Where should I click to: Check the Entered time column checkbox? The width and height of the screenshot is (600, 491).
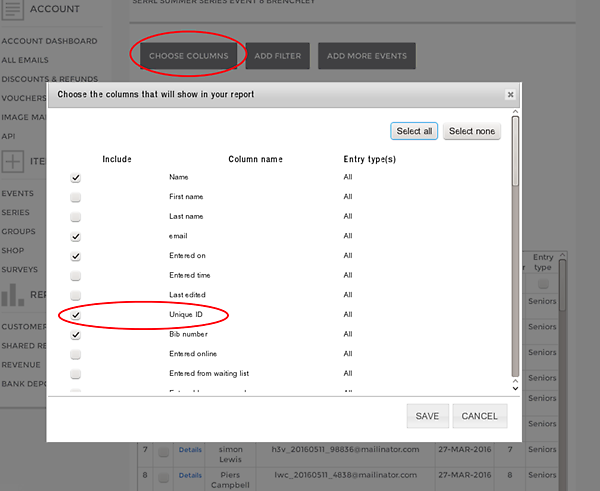pos(76,276)
